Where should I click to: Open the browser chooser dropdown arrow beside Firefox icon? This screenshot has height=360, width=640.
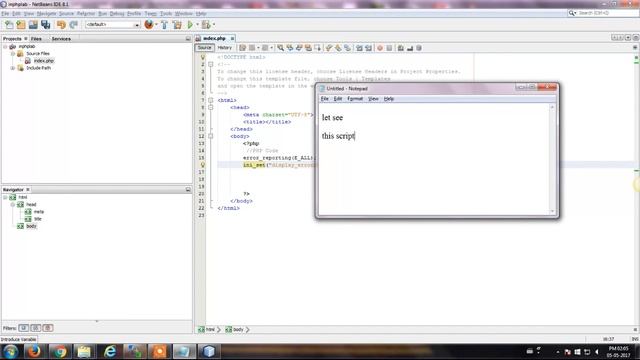pyautogui.click(x=156, y=24)
